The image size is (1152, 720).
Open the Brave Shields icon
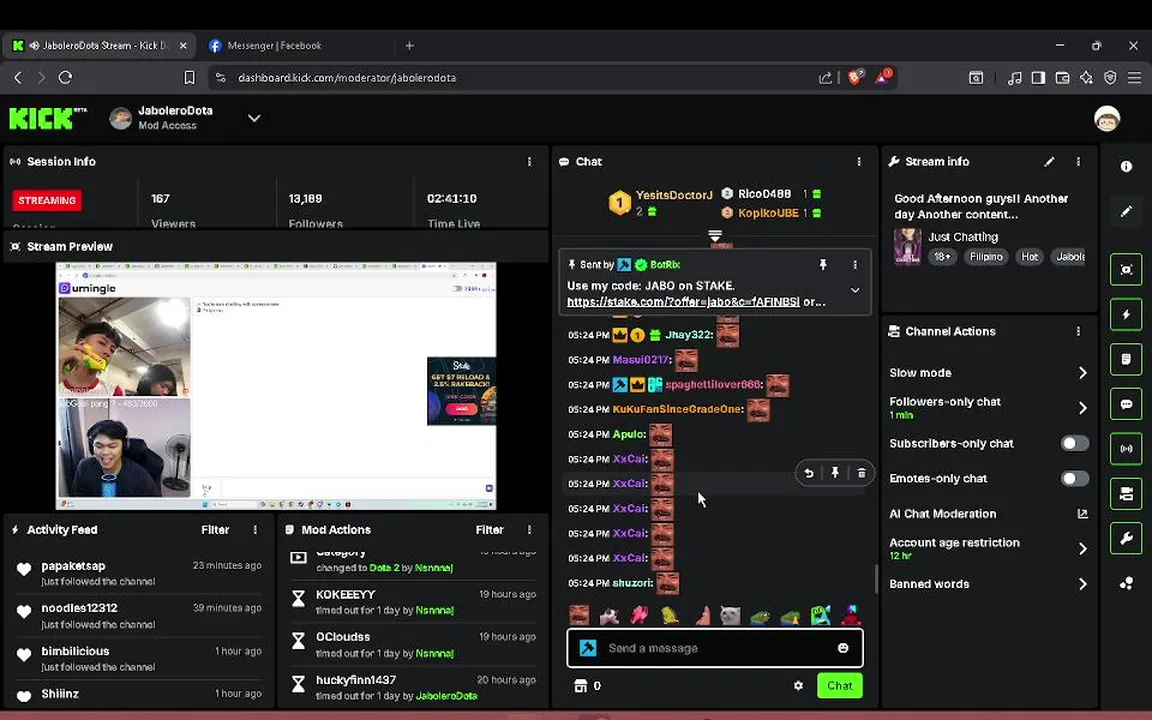click(855, 76)
